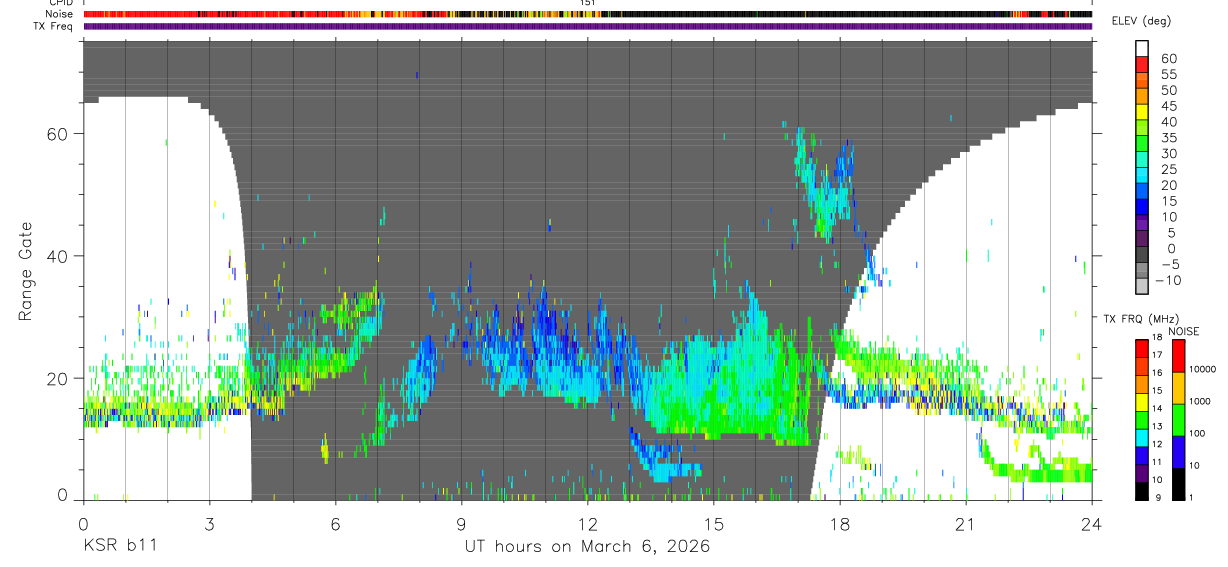Click the 'UT hours on March 6, 2026' label

coord(588,546)
